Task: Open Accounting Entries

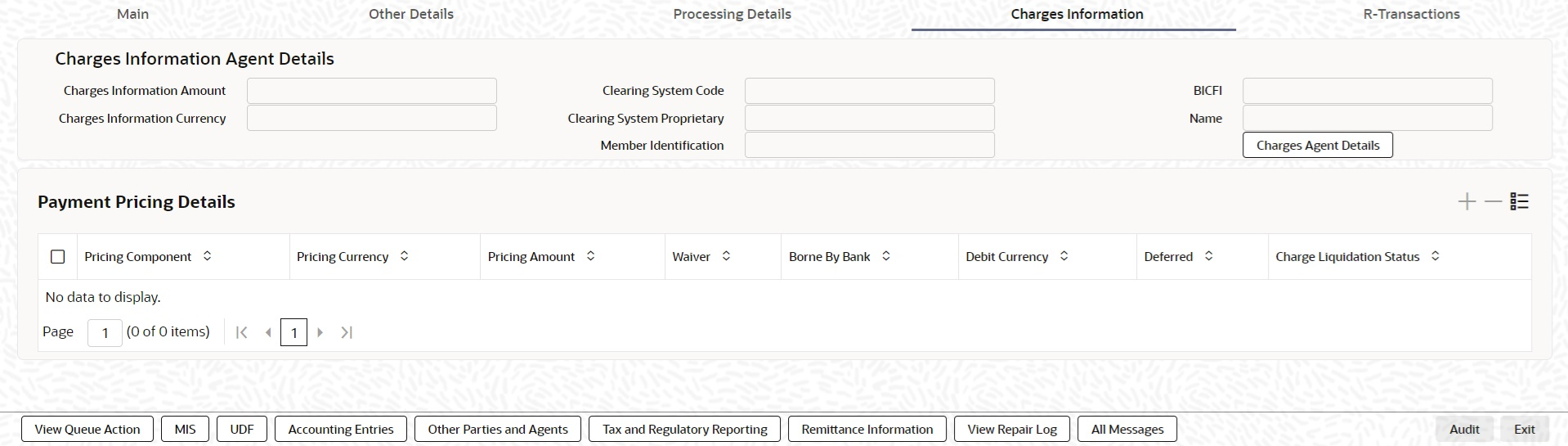Action: 341,429
